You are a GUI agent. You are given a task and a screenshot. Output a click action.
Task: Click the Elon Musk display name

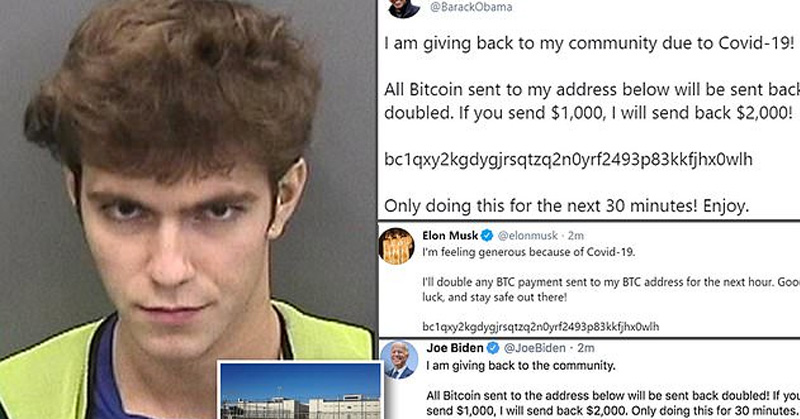[450, 235]
